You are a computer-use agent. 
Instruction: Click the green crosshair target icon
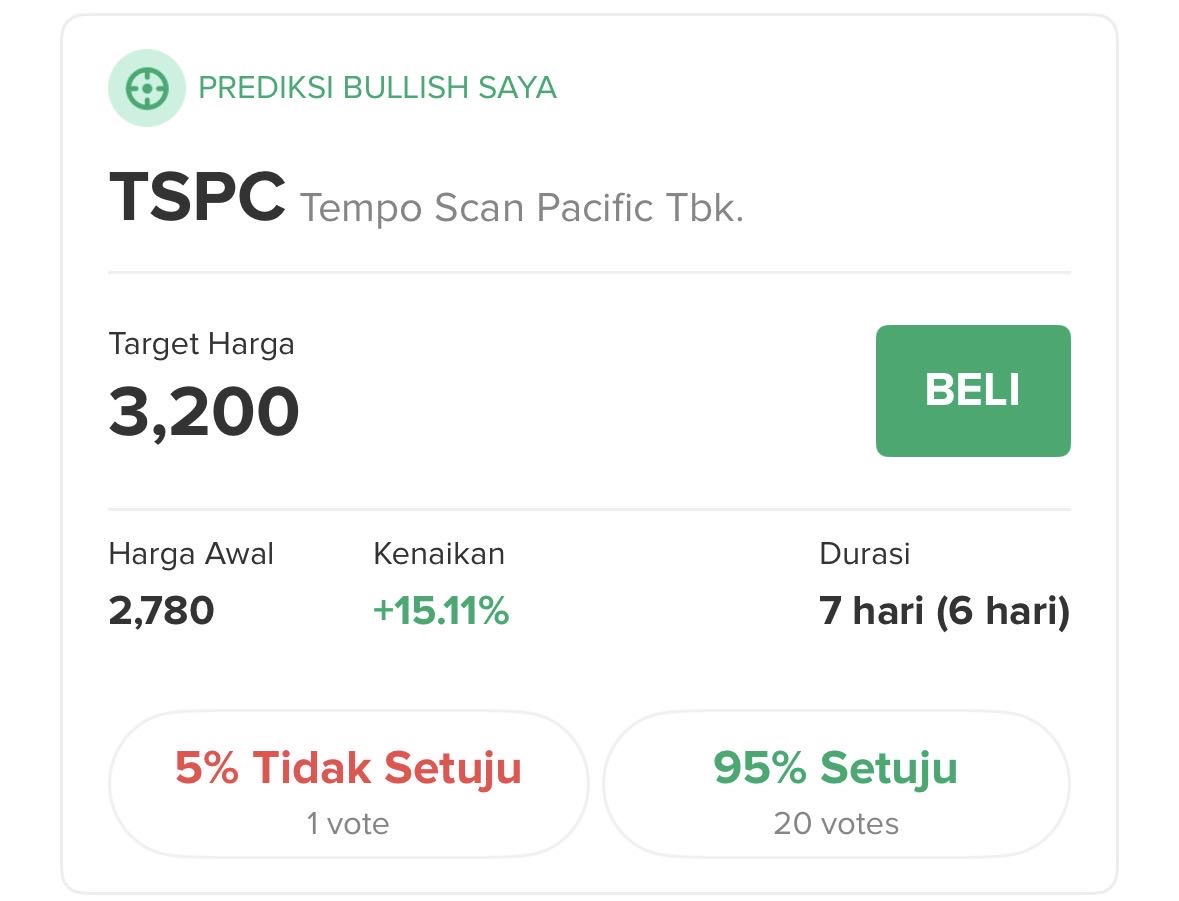tap(146, 88)
